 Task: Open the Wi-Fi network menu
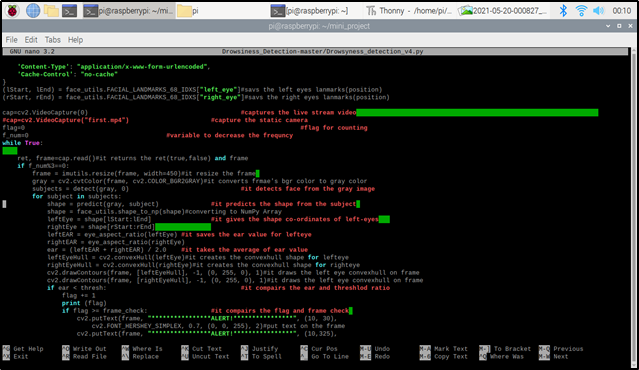tap(581, 11)
